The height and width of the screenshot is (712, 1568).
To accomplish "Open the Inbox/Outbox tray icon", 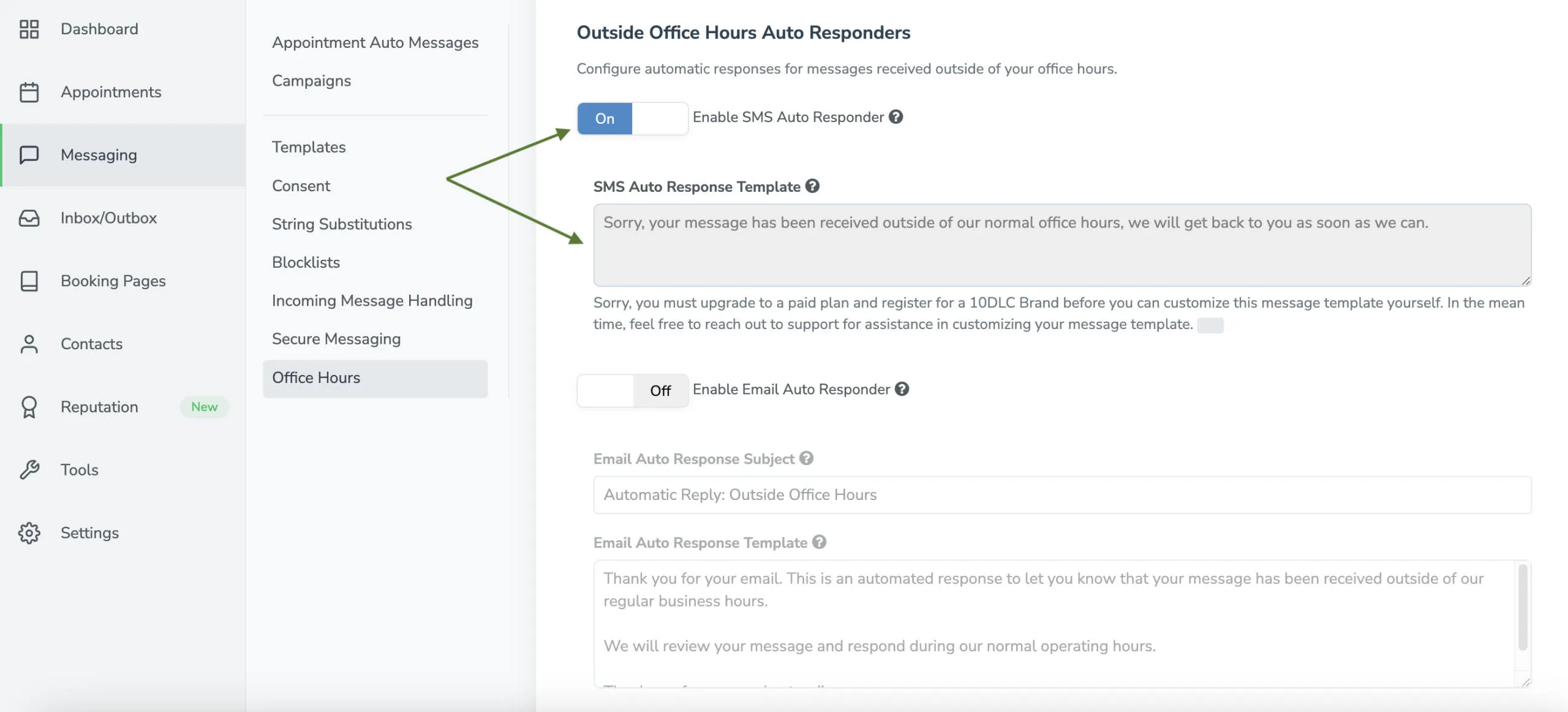I will (x=29, y=218).
